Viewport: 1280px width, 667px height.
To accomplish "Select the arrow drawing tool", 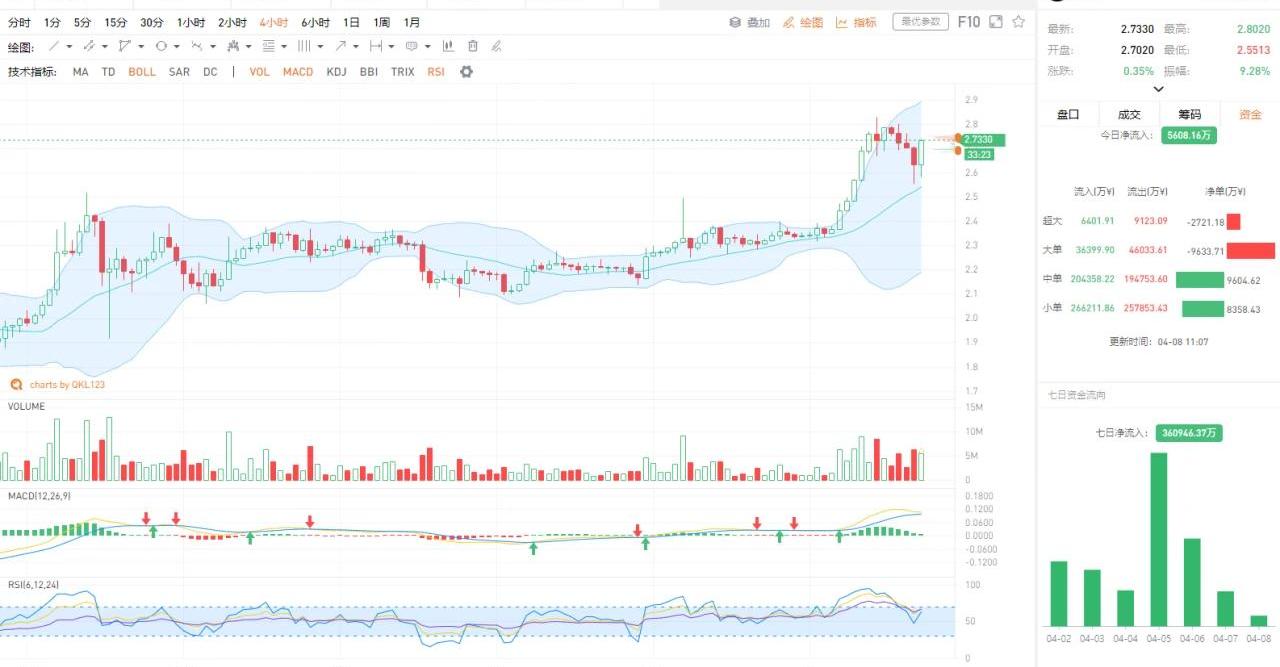I will [x=341, y=46].
